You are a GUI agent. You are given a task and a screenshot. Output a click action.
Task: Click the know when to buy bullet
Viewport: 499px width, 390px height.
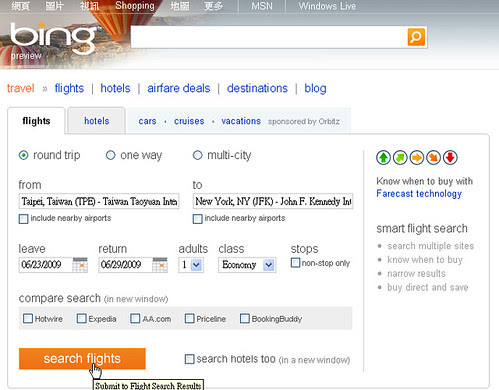coord(425,260)
